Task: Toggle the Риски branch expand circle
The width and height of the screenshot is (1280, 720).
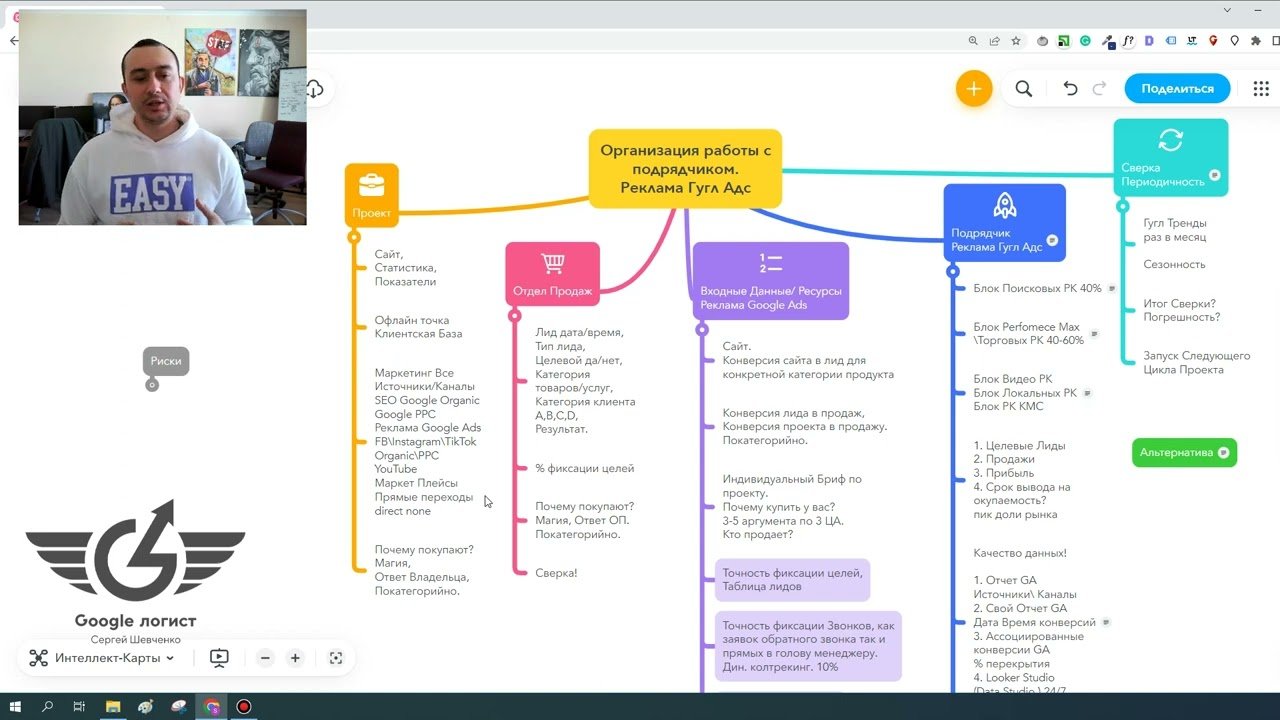Action: tap(152, 385)
